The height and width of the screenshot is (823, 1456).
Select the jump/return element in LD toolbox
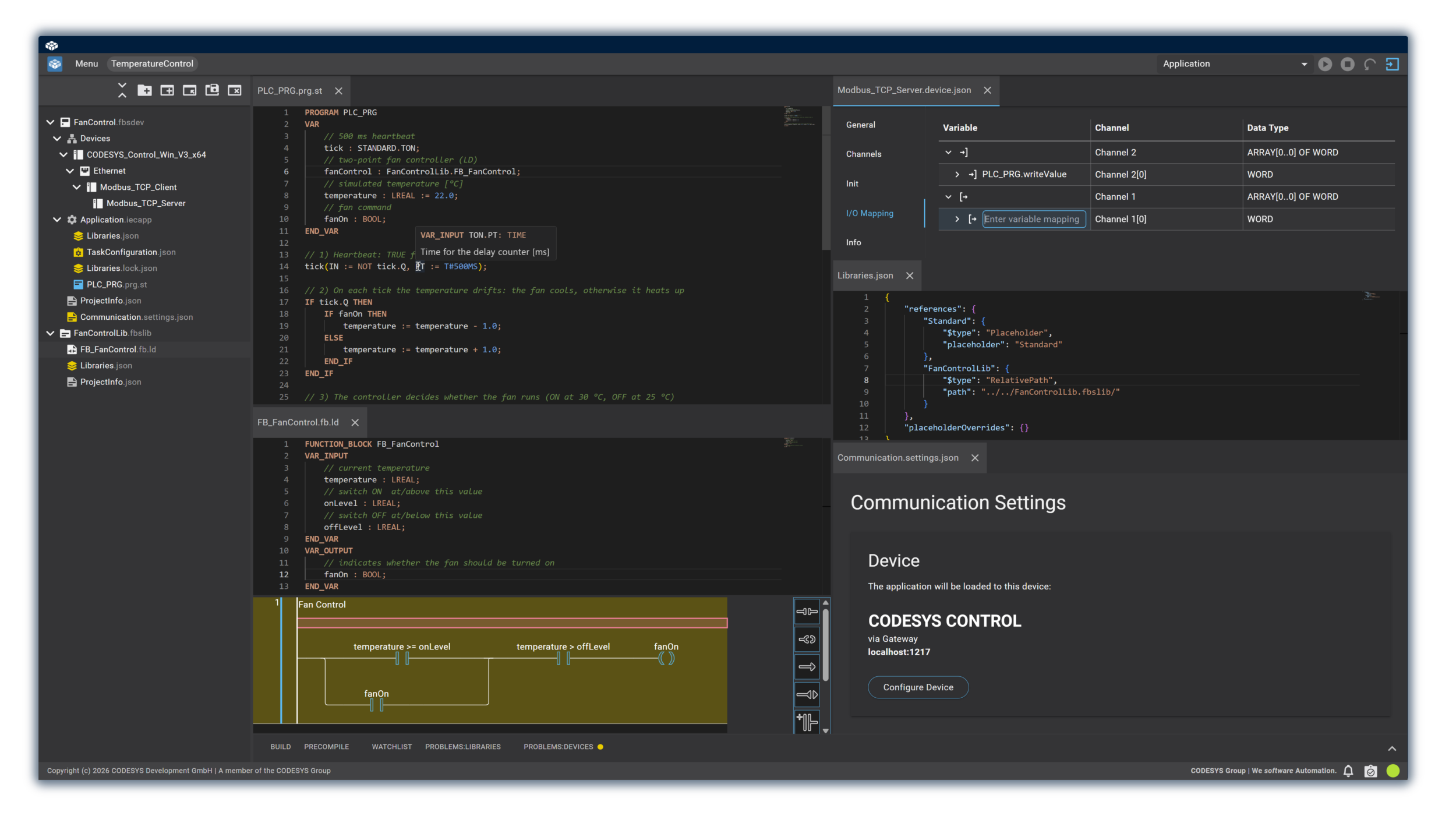807,695
